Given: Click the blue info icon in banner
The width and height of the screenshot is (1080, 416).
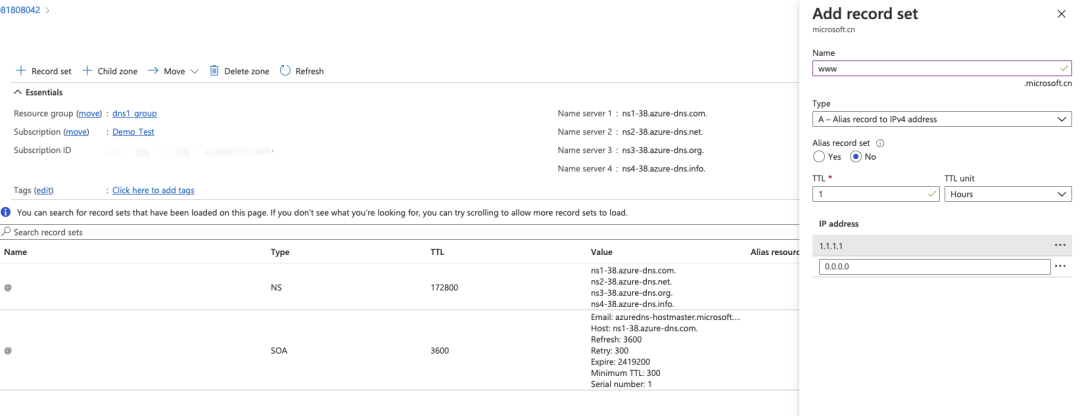Looking at the screenshot, I should point(6,213).
